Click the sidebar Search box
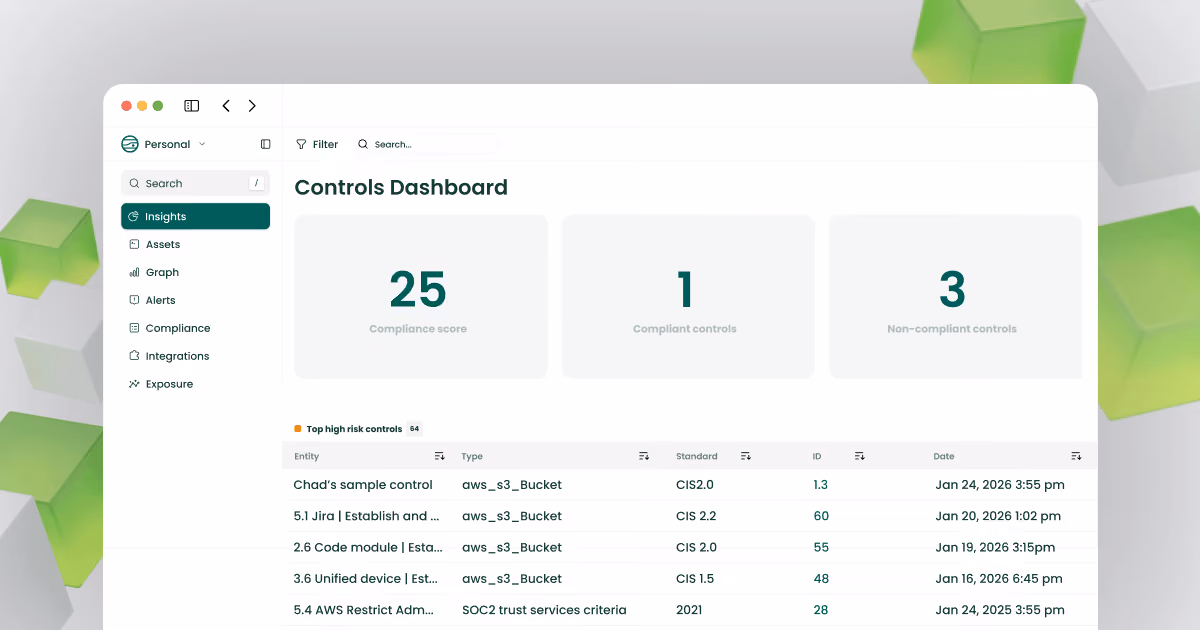1200x630 pixels. point(195,183)
